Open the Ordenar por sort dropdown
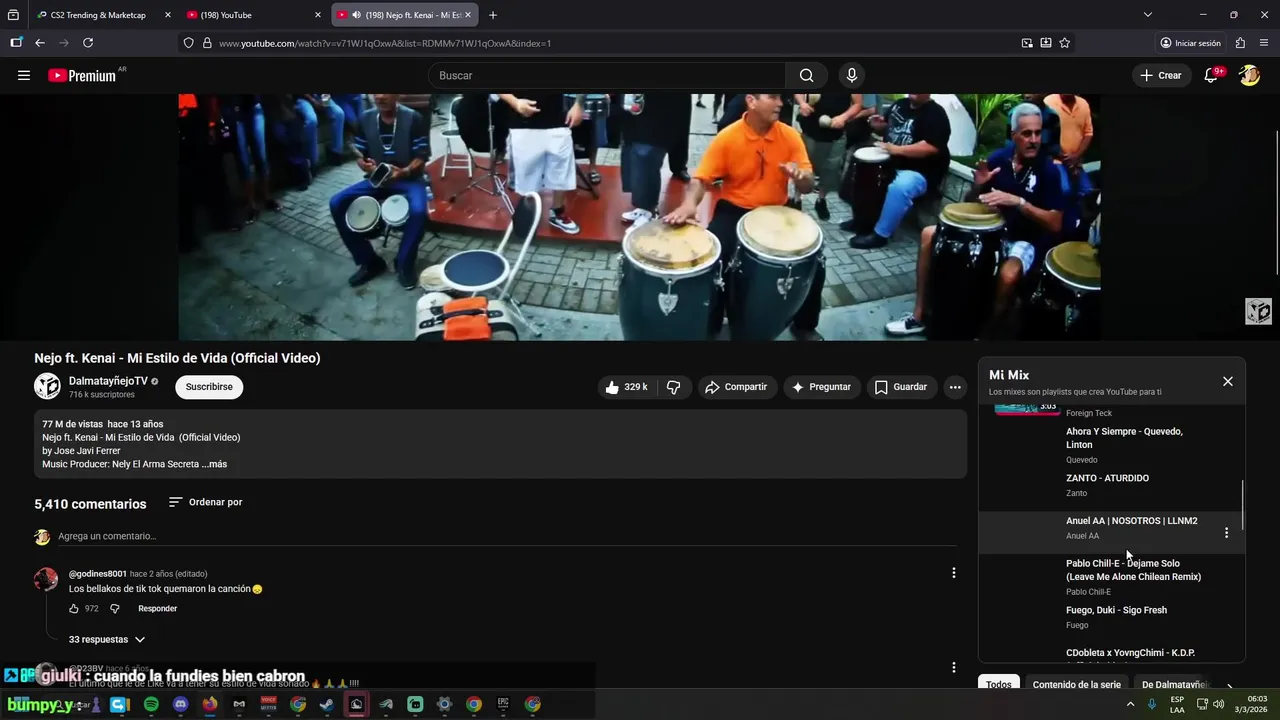 [205, 502]
